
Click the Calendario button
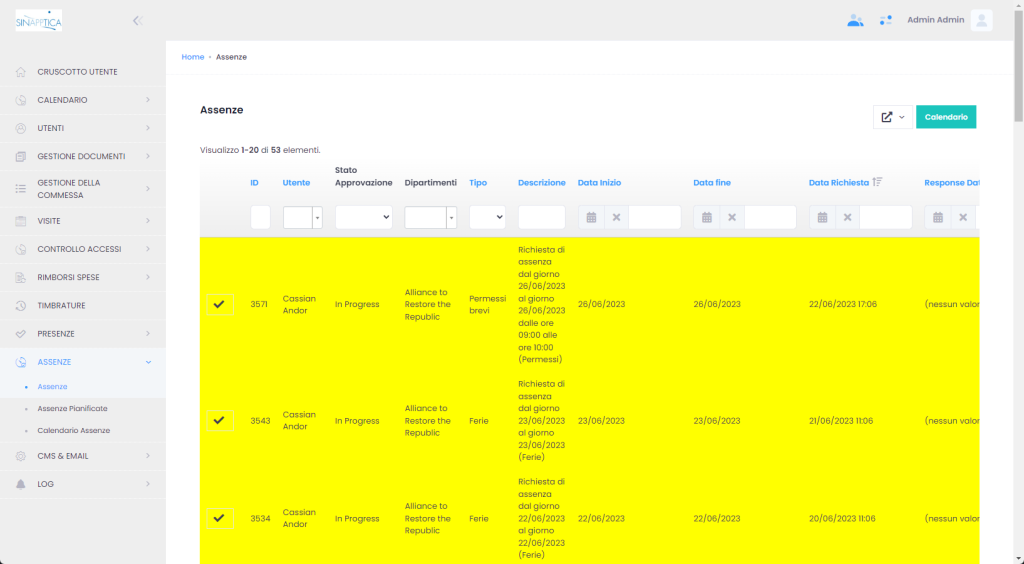point(945,117)
